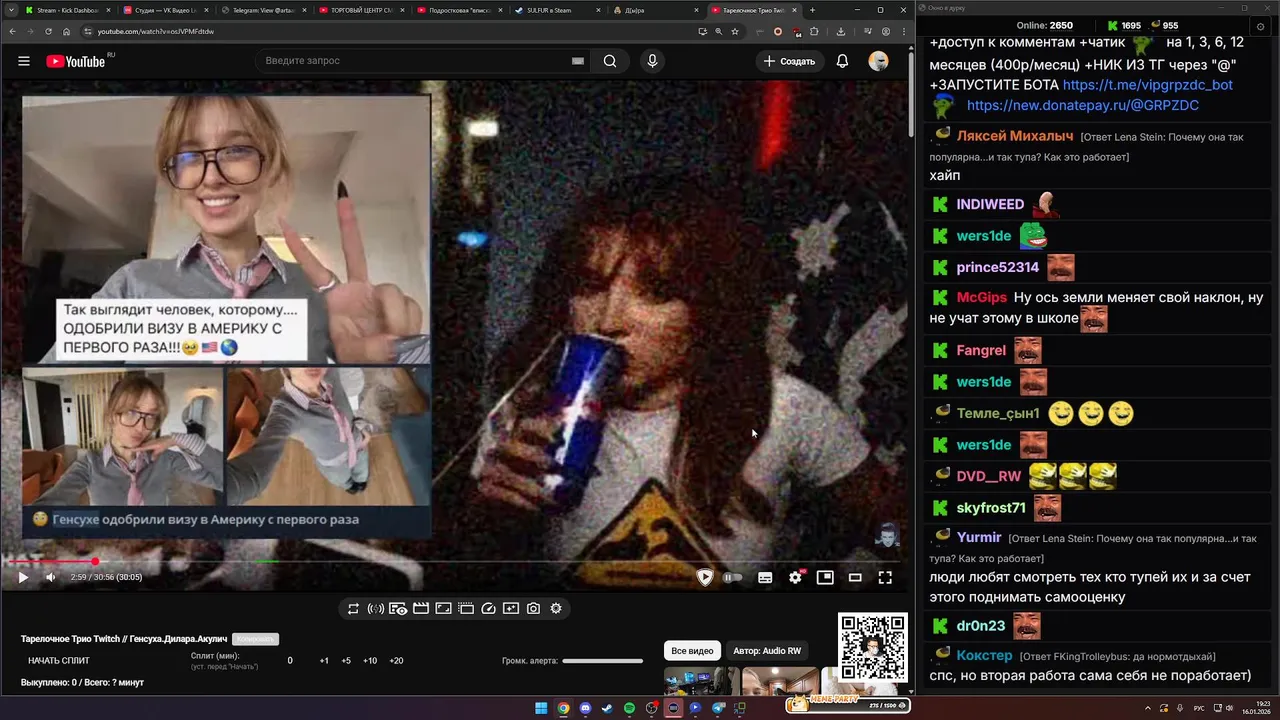
Task: Click the QR code image below the player
Action: click(873, 648)
